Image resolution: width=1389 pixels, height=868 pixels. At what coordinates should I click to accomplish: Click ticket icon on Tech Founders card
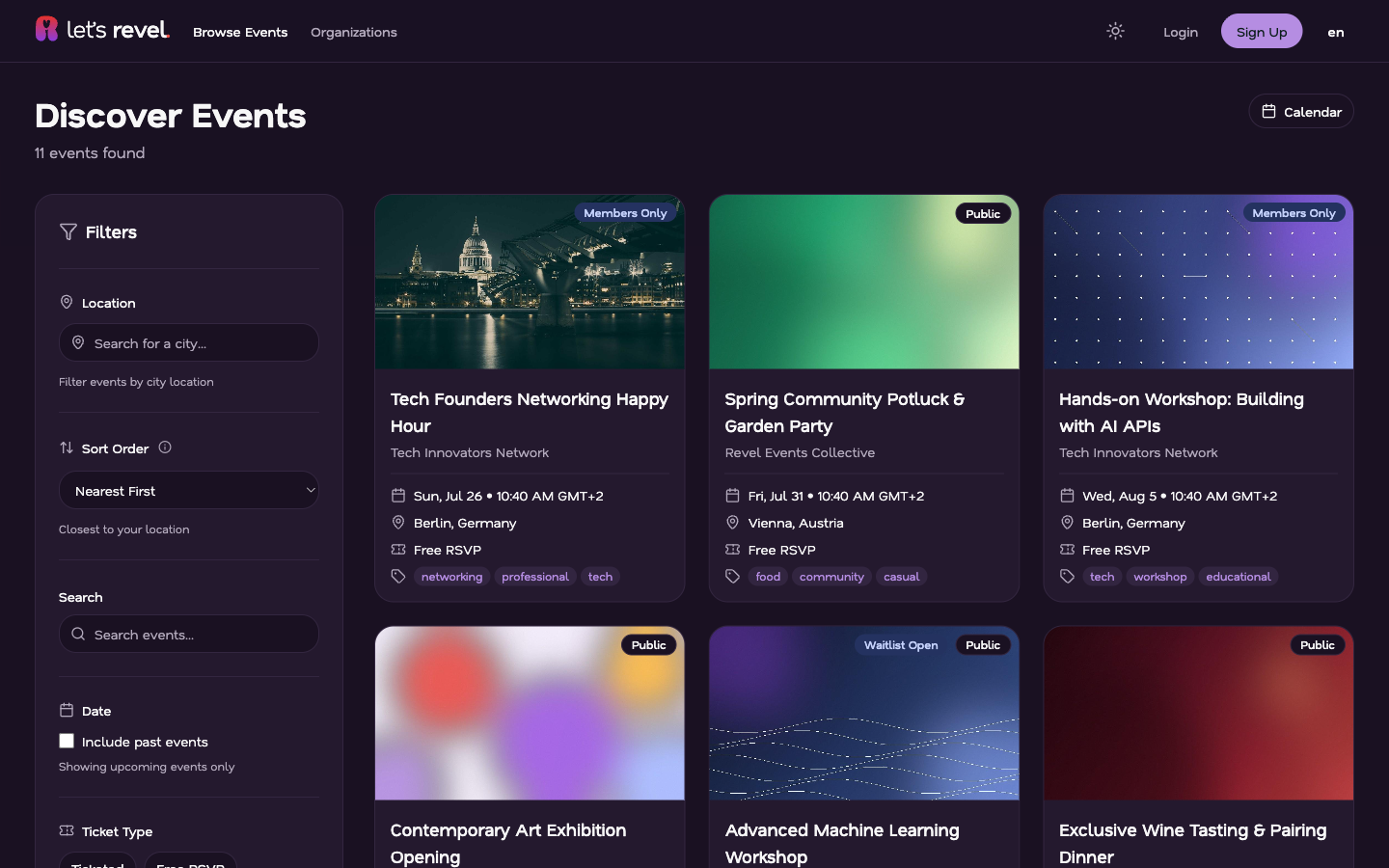click(398, 550)
